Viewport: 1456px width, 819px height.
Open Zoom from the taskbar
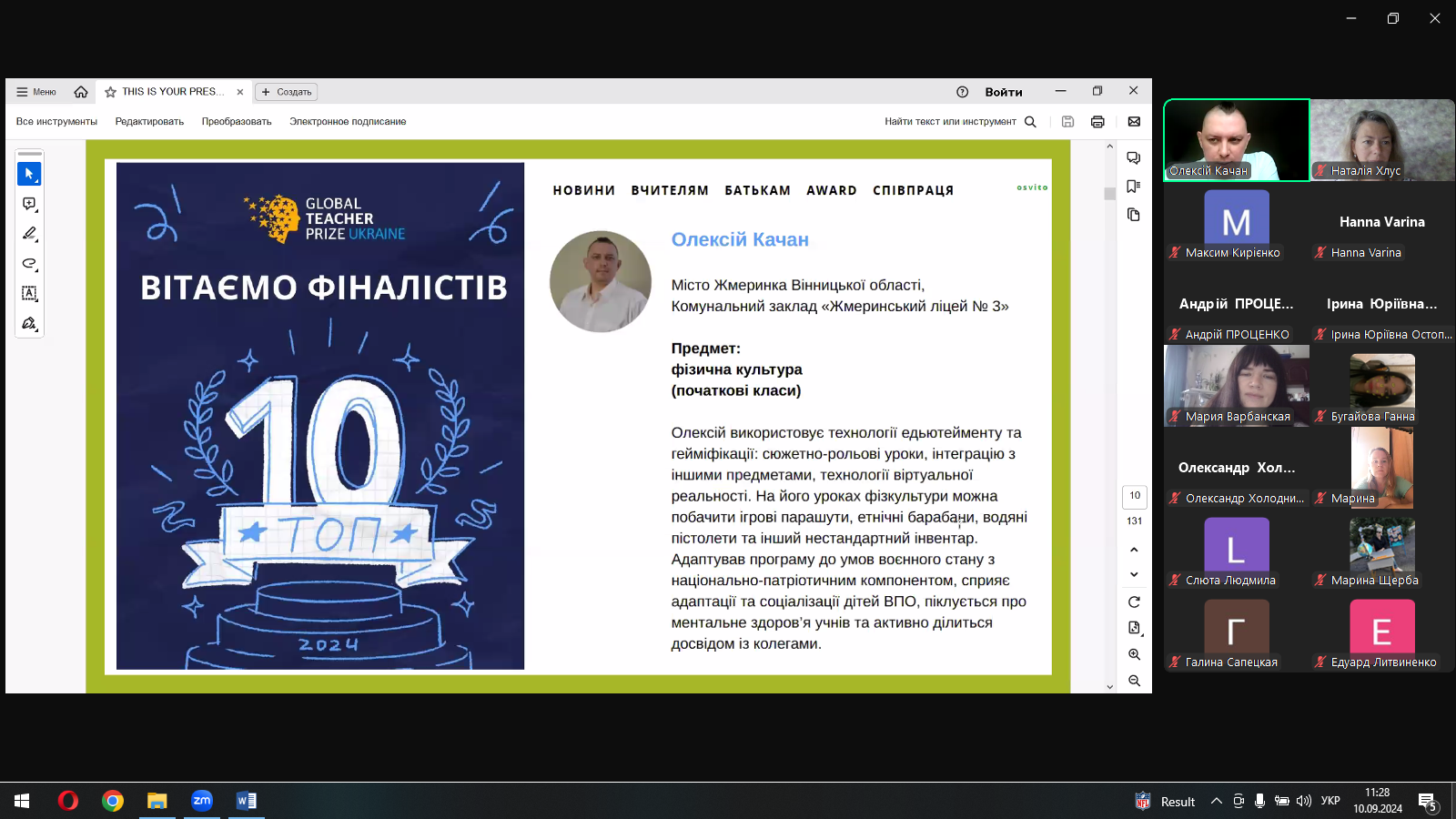[201, 801]
